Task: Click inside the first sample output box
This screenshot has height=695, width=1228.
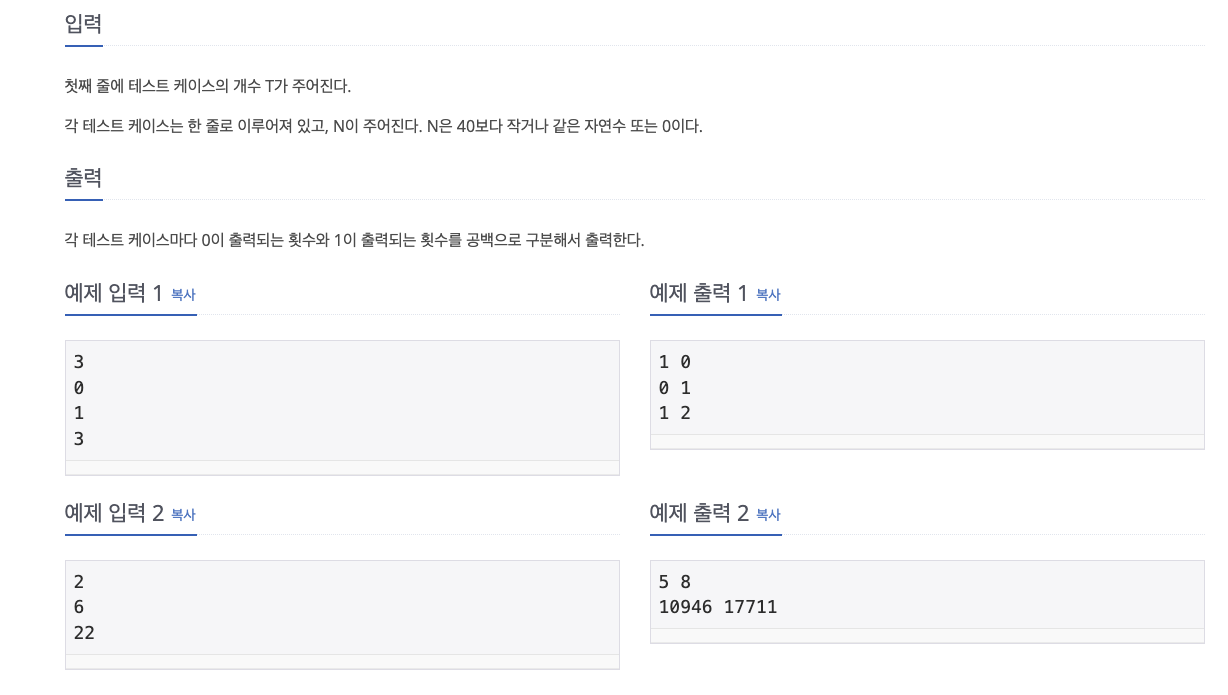Action: (x=925, y=390)
